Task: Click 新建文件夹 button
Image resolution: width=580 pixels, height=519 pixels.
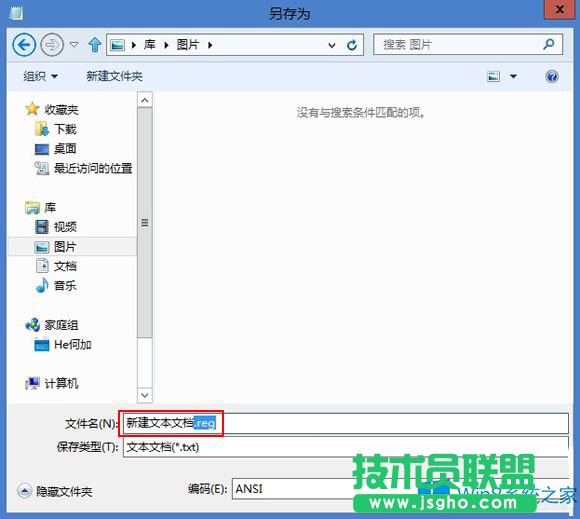Action: coord(114,76)
